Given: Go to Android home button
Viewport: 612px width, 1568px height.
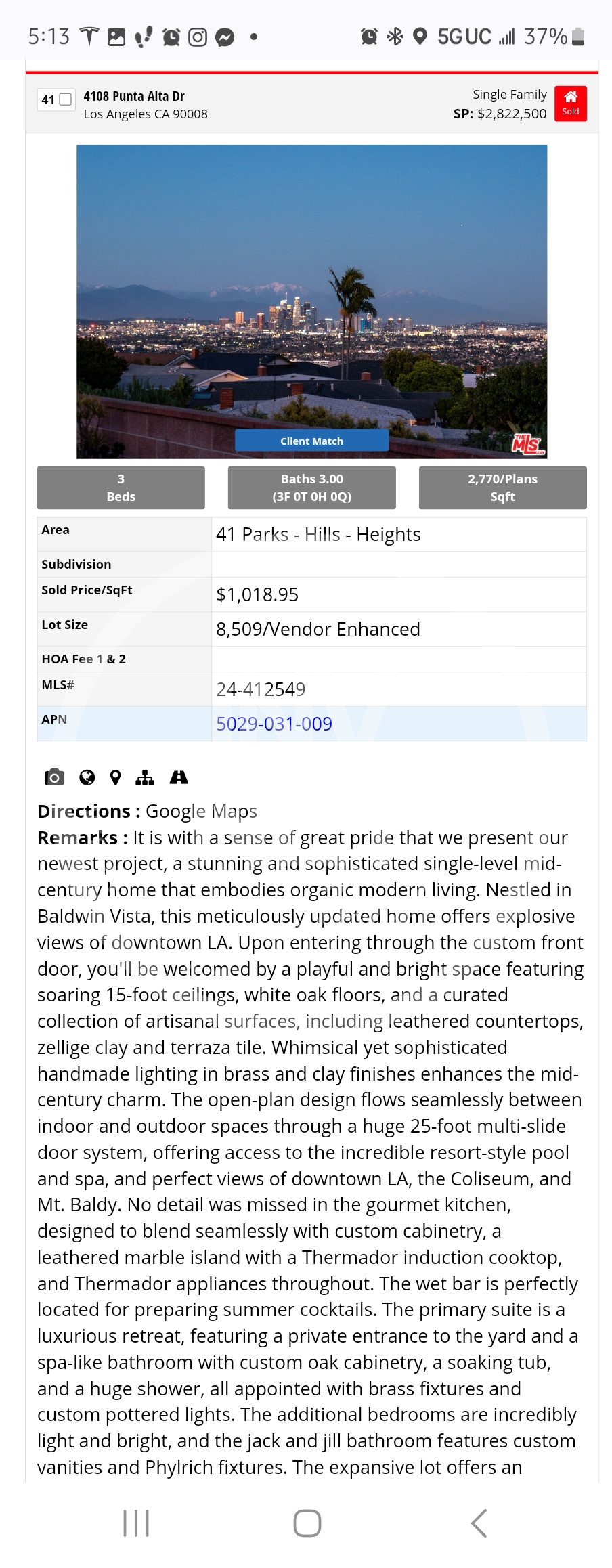Looking at the screenshot, I should point(307,1523).
